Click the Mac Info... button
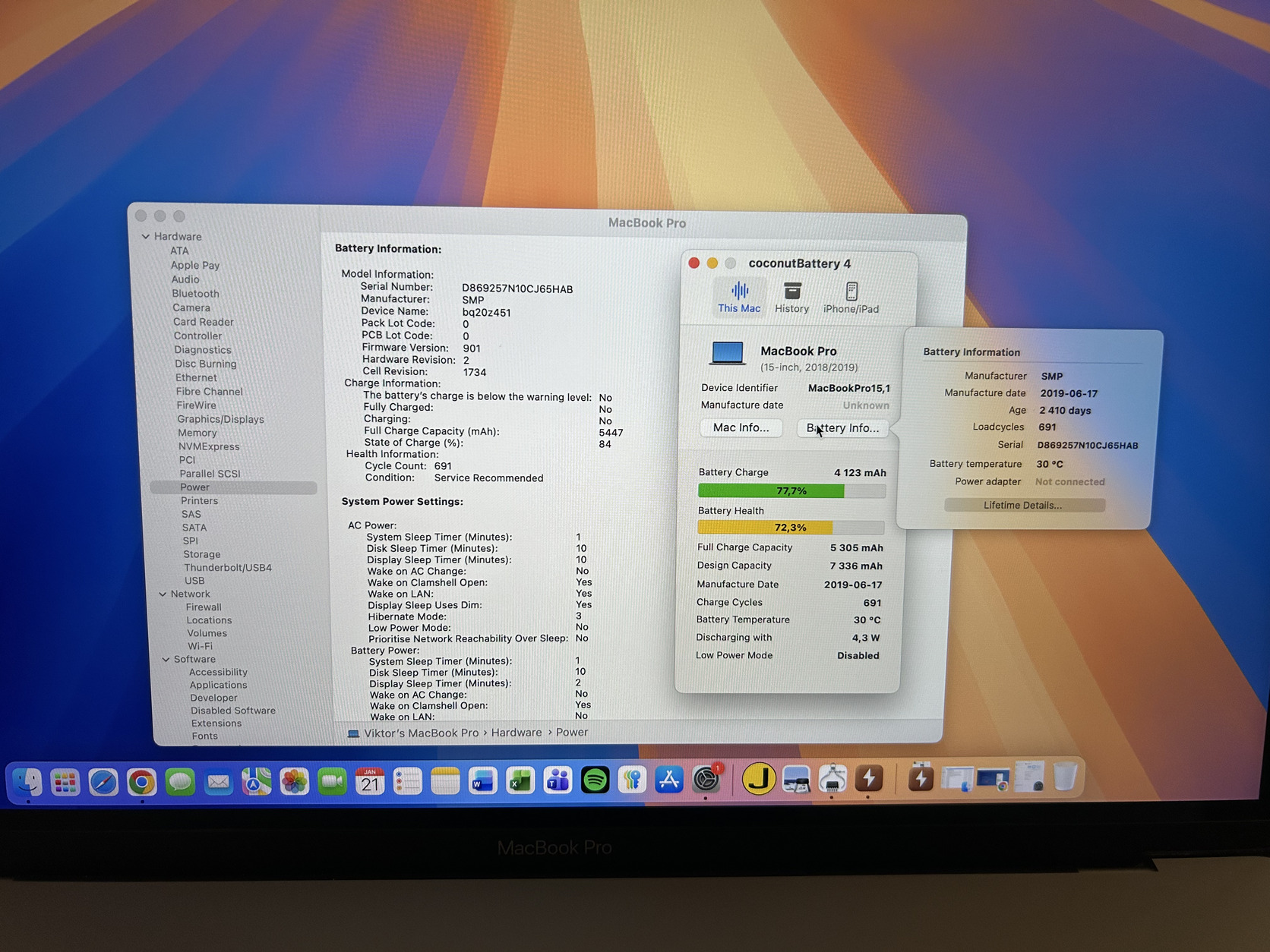Viewport: 1270px width, 952px height. [x=741, y=428]
